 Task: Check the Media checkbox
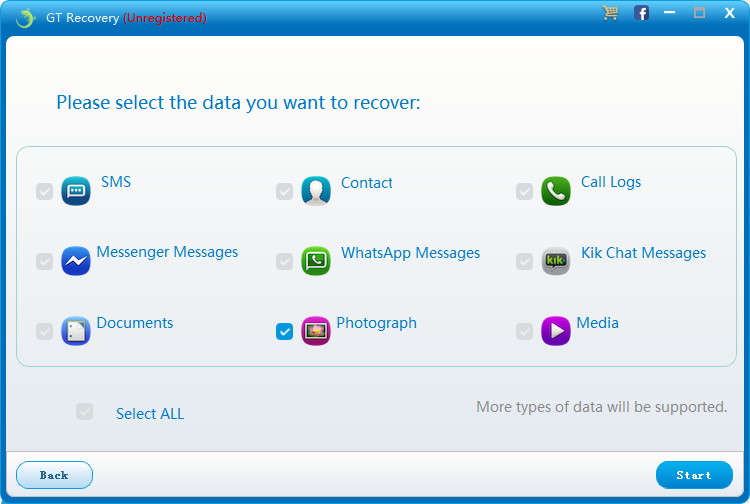click(x=525, y=331)
